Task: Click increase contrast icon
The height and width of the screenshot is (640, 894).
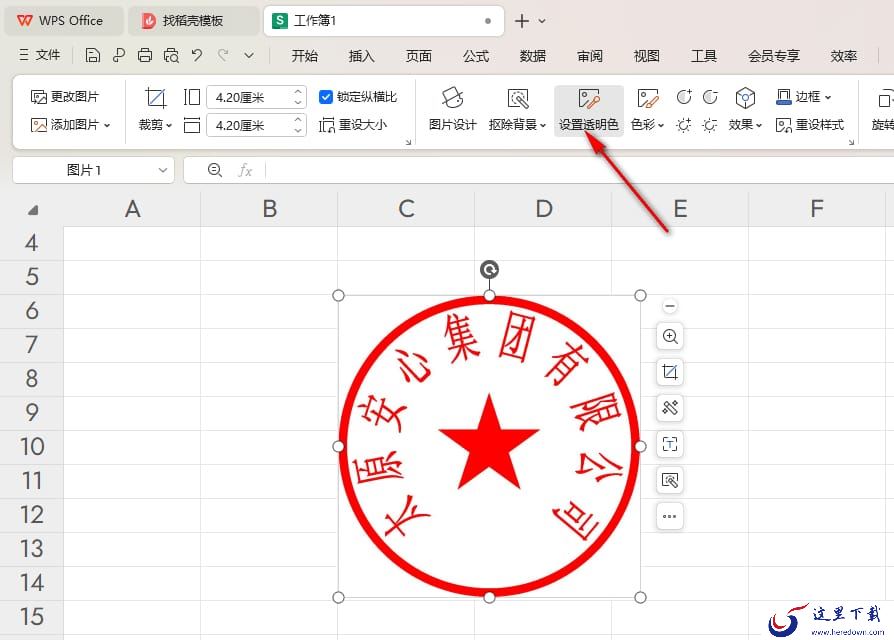Action: click(x=684, y=97)
